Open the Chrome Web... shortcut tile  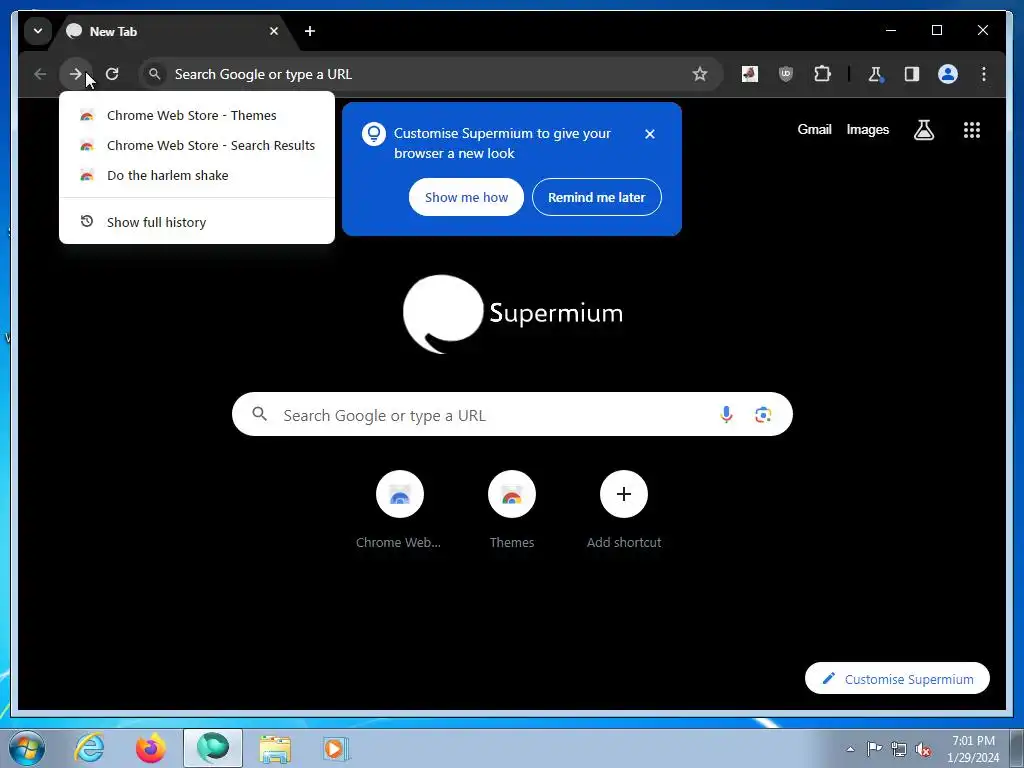pos(399,510)
